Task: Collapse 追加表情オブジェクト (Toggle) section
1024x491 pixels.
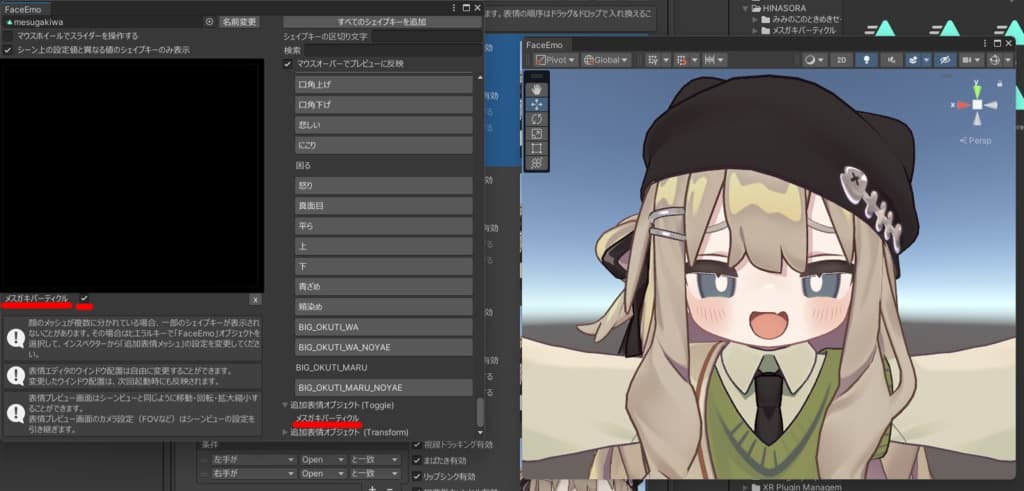Action: 285,405
